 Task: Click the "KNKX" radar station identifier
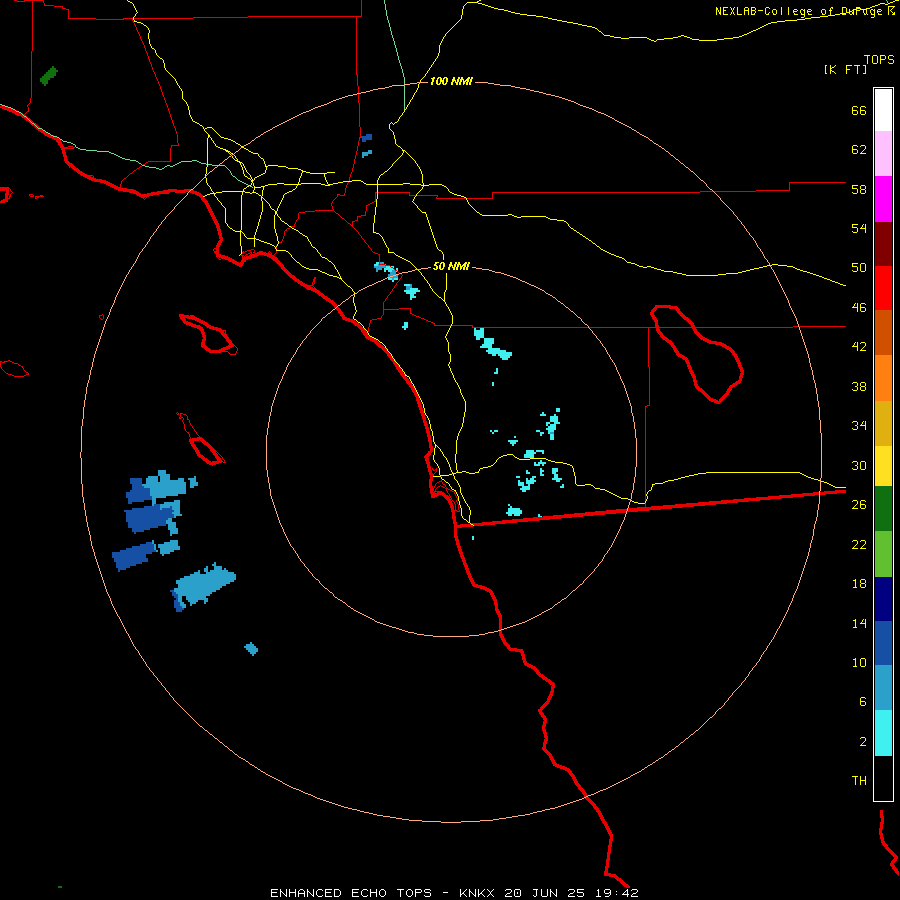478,893
